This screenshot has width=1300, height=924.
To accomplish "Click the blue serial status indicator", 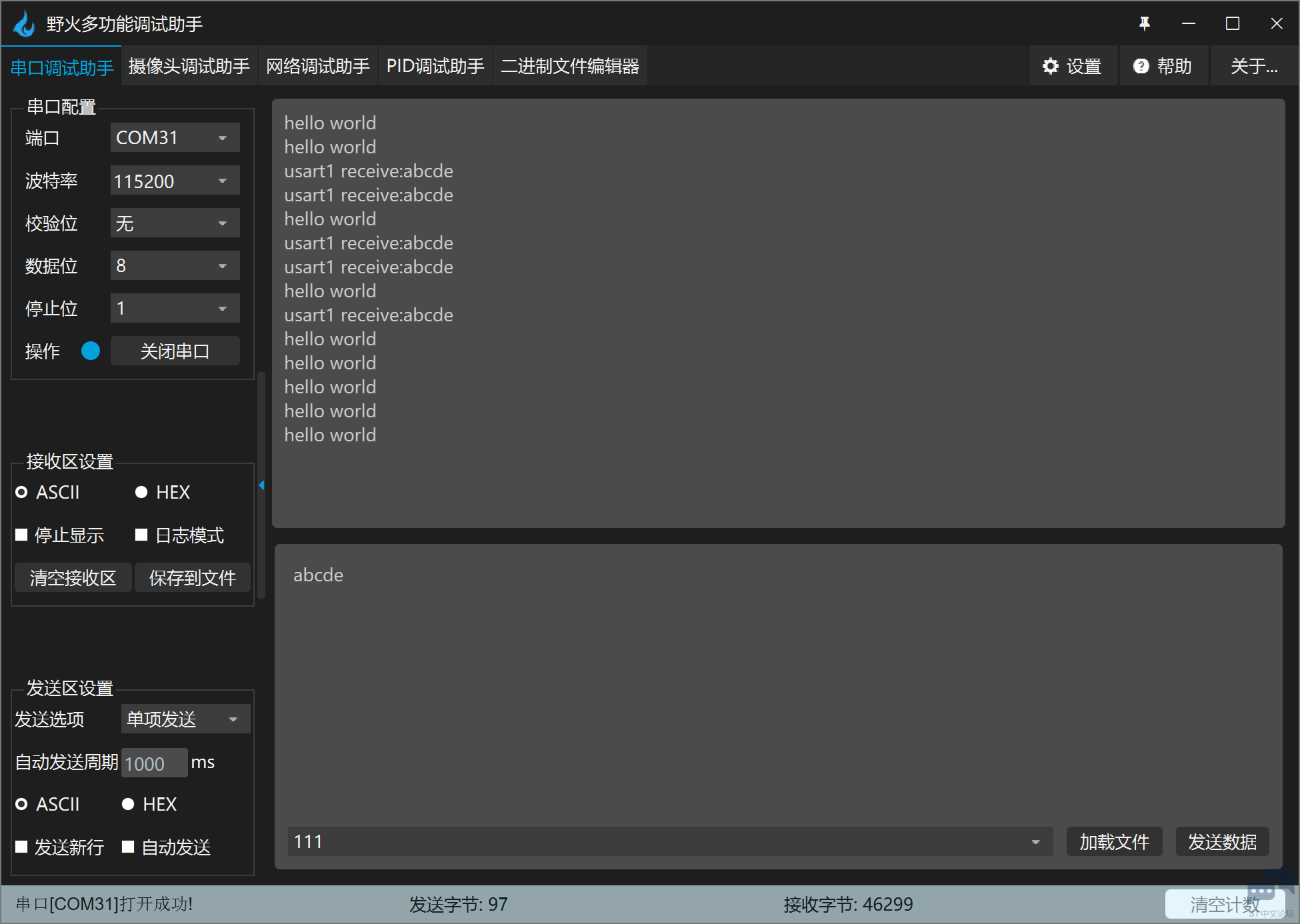I will pyautogui.click(x=91, y=351).
